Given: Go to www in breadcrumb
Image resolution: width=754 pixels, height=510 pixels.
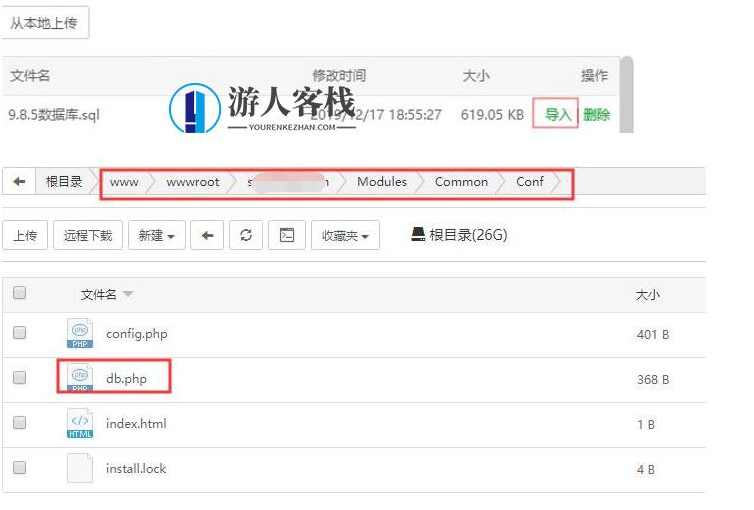Looking at the screenshot, I should [x=124, y=182].
